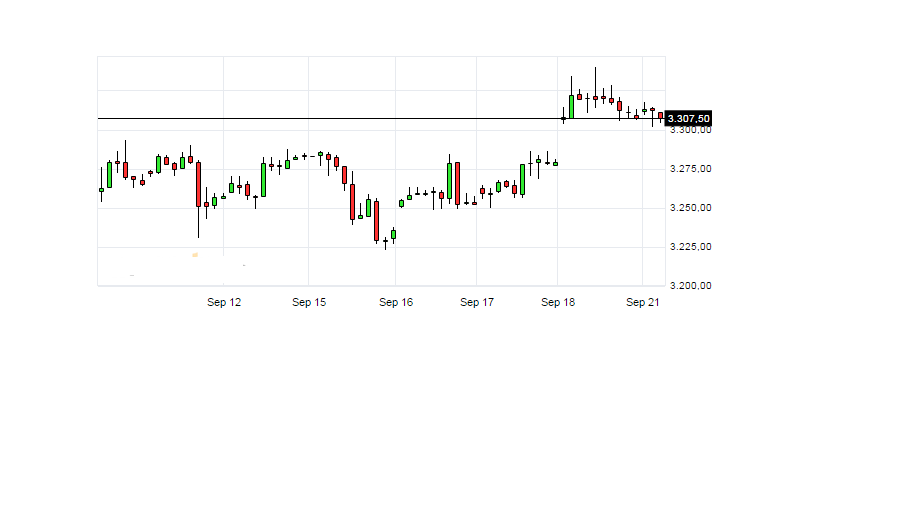Select the 3.225,00 price axis label
The height and width of the screenshot is (530, 903).
690,247
